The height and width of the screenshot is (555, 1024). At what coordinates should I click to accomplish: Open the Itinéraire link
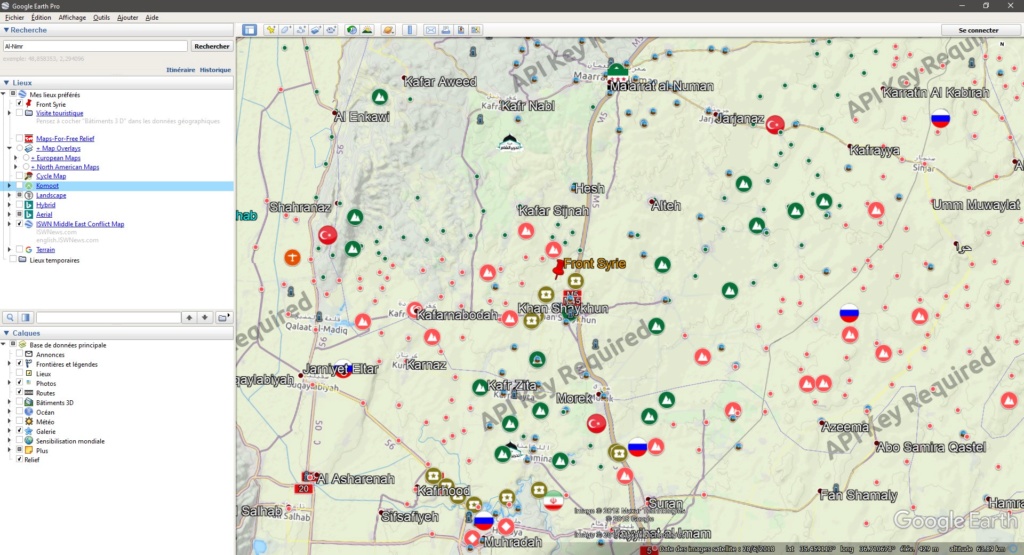point(180,70)
